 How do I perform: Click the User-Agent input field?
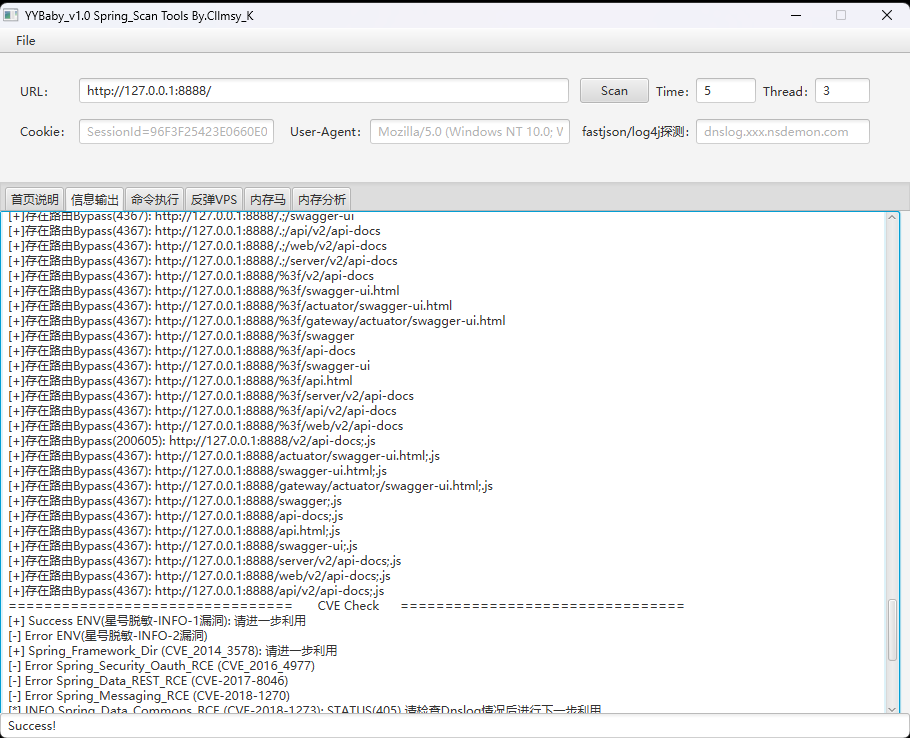[470, 132]
